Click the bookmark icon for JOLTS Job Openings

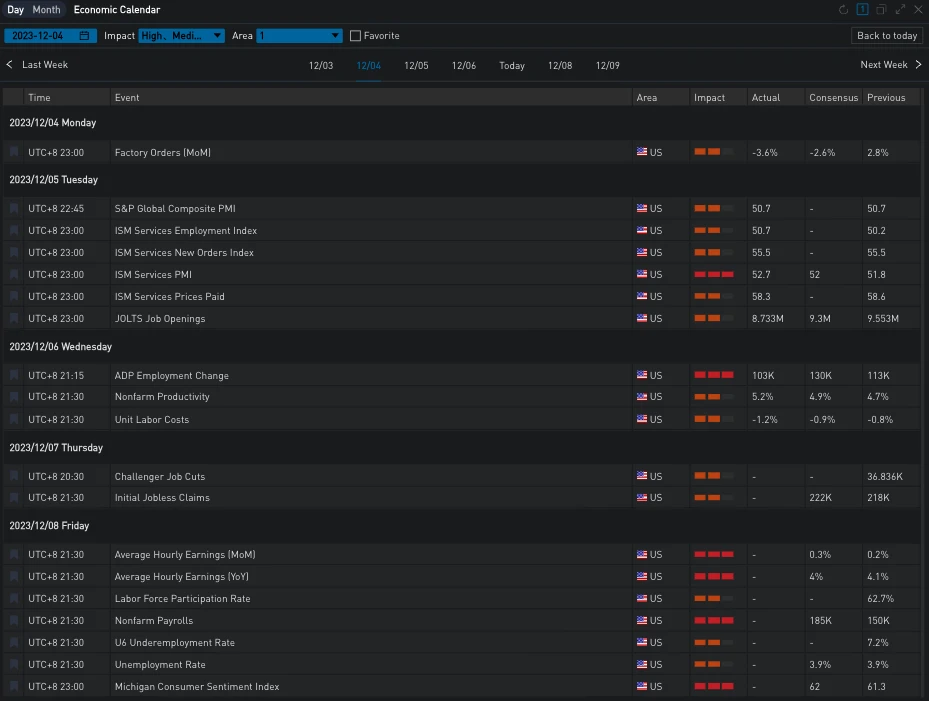pyautogui.click(x=14, y=319)
